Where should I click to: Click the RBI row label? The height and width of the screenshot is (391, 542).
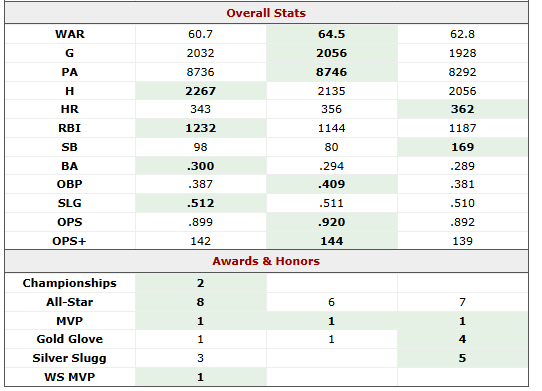coord(70,128)
